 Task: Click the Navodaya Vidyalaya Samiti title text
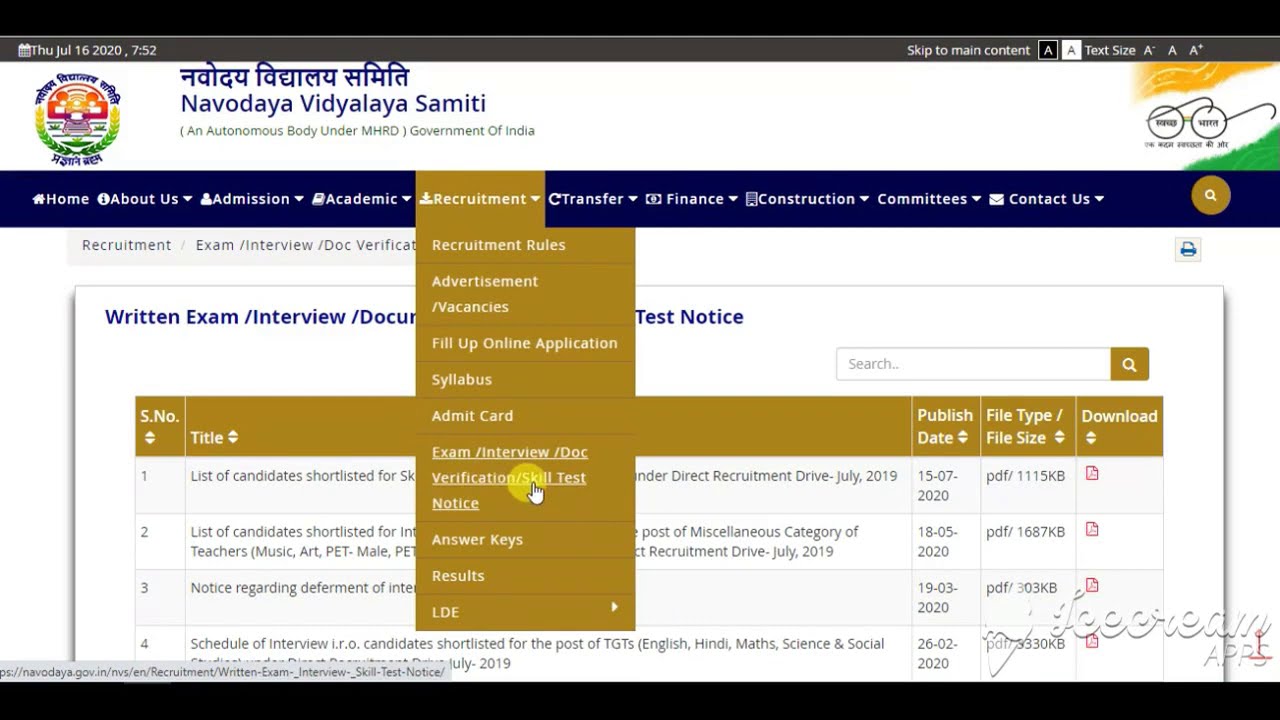click(333, 103)
